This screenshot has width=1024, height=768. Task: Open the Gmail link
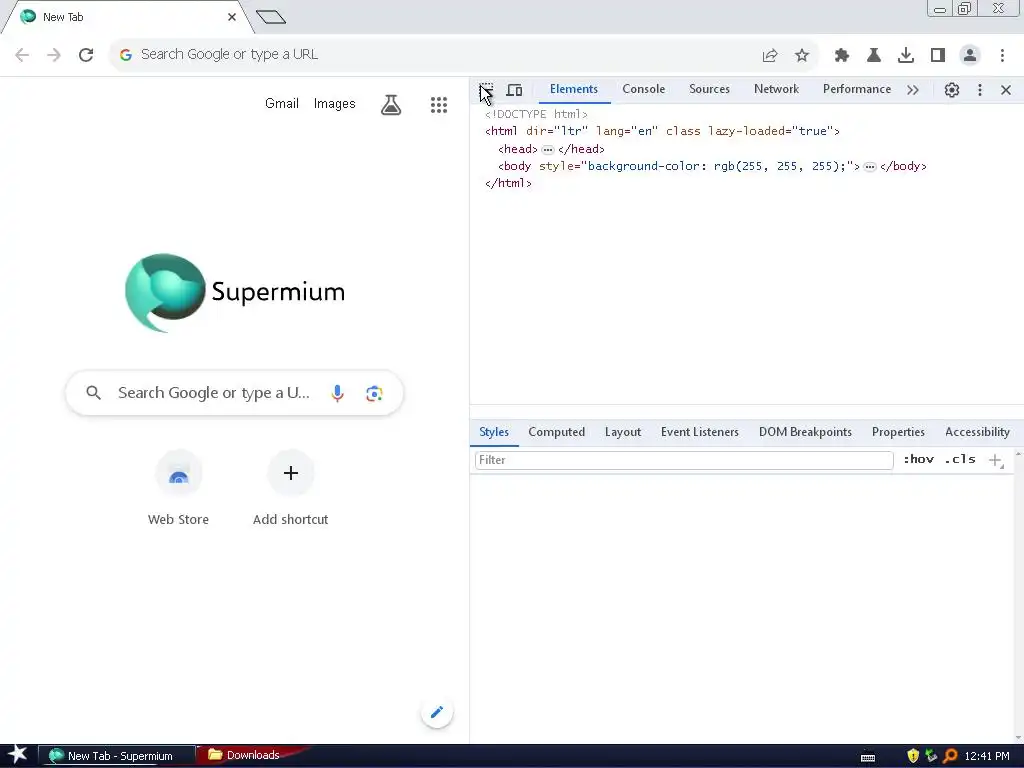(281, 104)
